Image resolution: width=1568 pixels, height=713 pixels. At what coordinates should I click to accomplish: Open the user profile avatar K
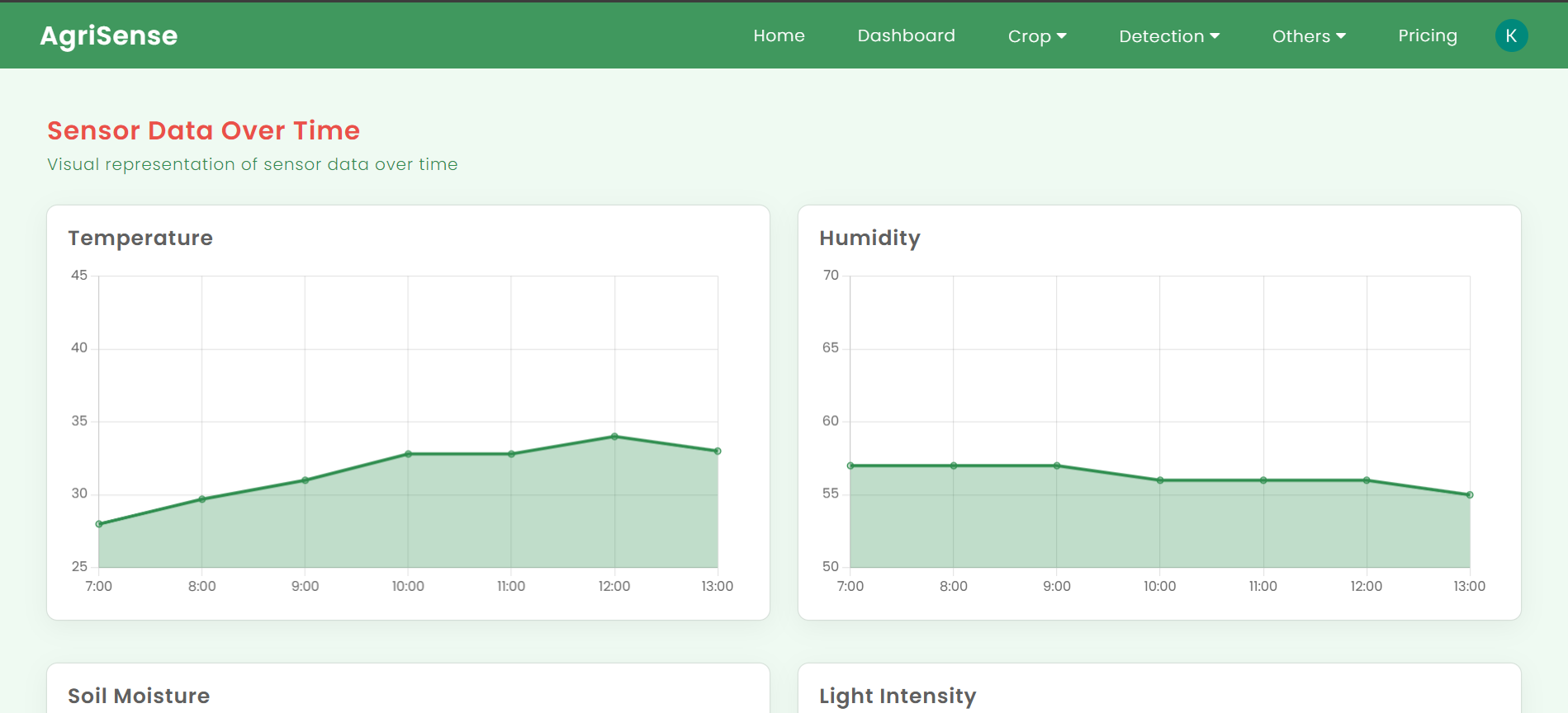1511,35
